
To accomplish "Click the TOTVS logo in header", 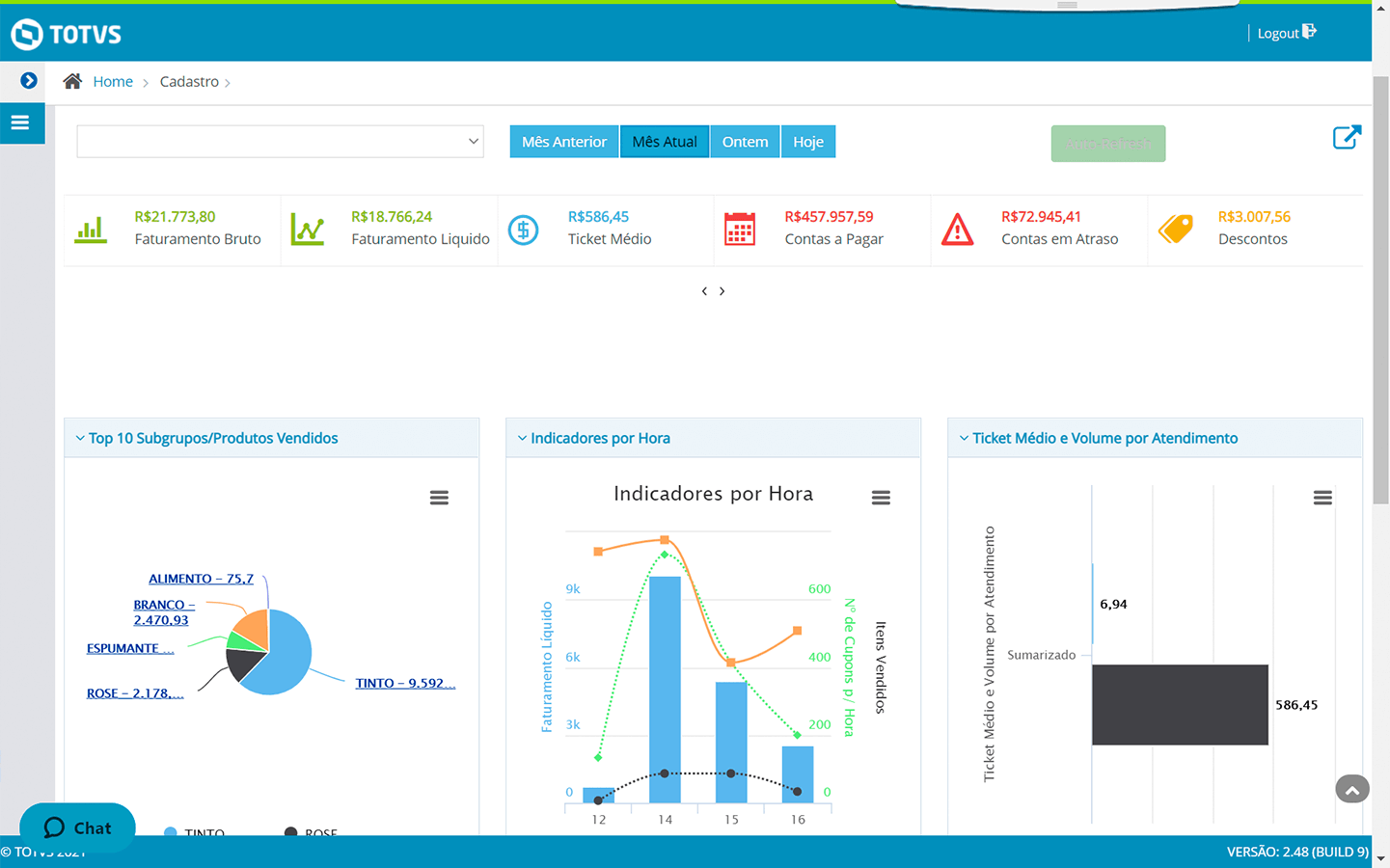I will [x=66, y=35].
